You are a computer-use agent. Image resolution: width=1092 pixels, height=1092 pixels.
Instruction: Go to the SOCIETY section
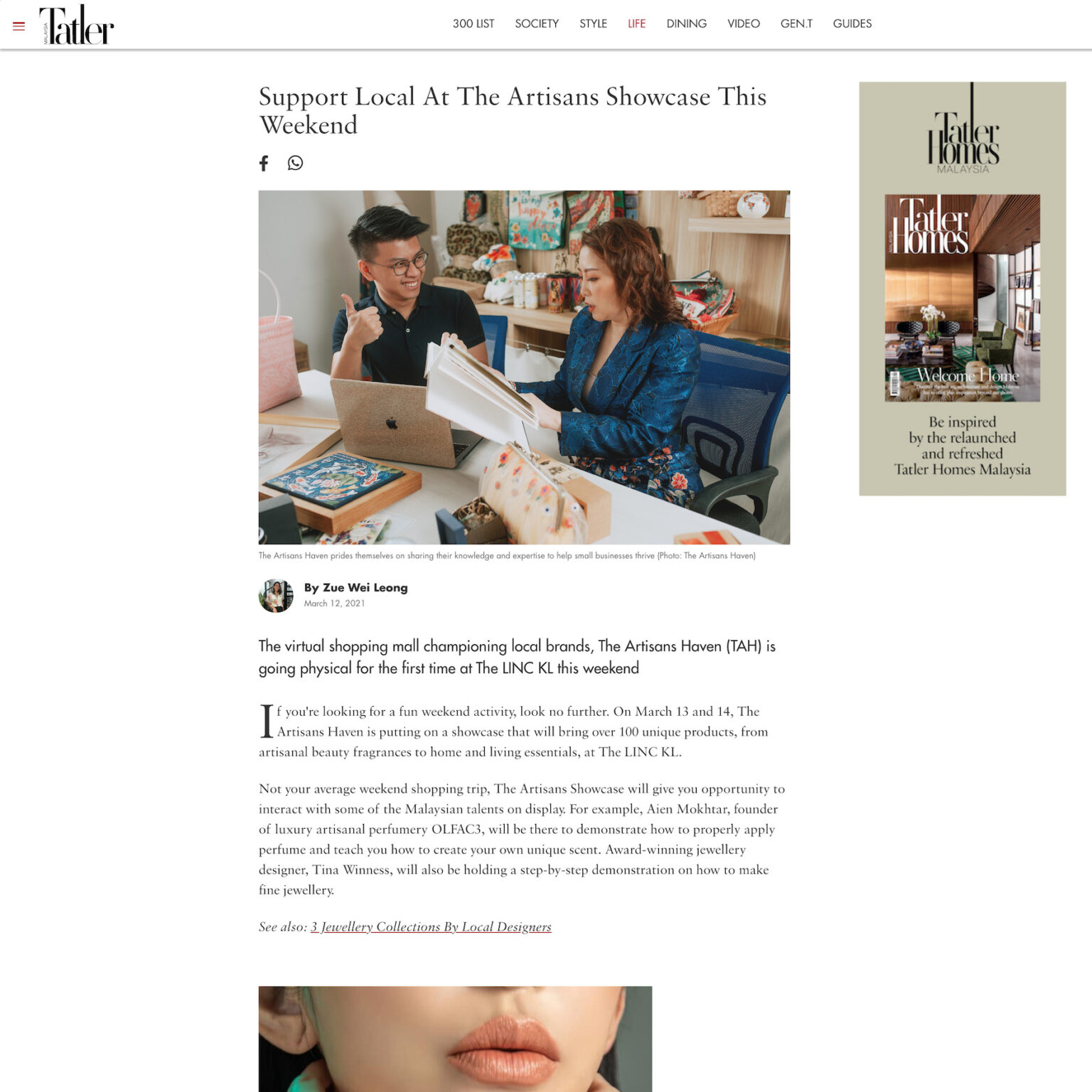click(537, 23)
